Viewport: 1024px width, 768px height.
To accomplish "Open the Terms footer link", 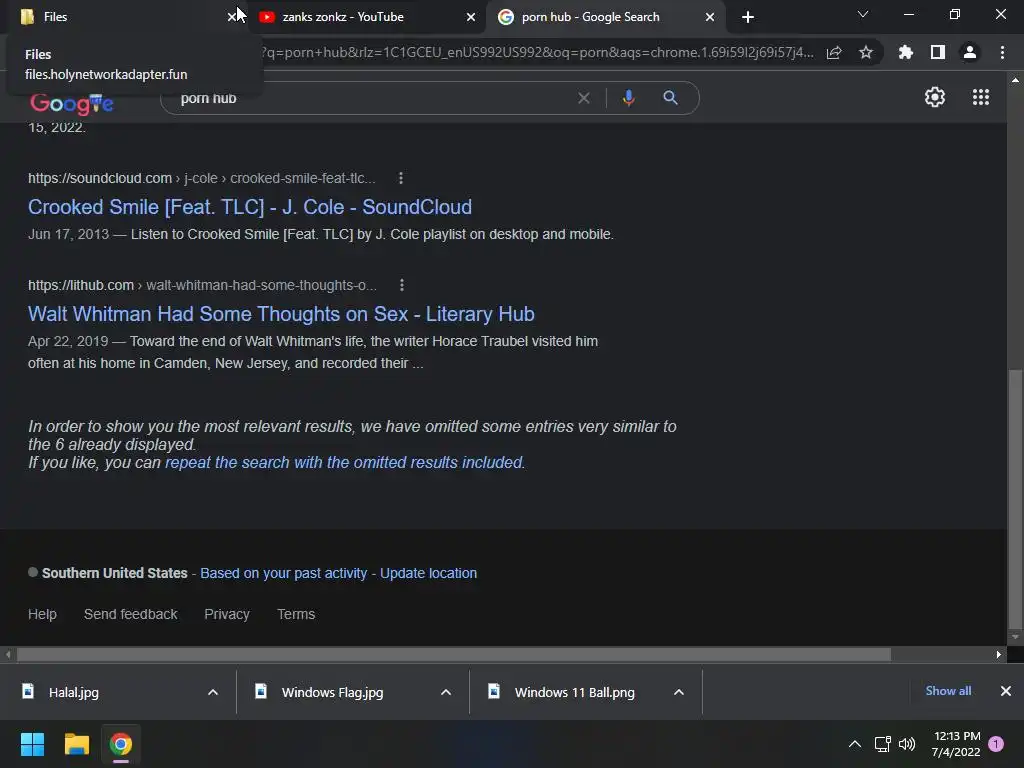I will 296,615.
